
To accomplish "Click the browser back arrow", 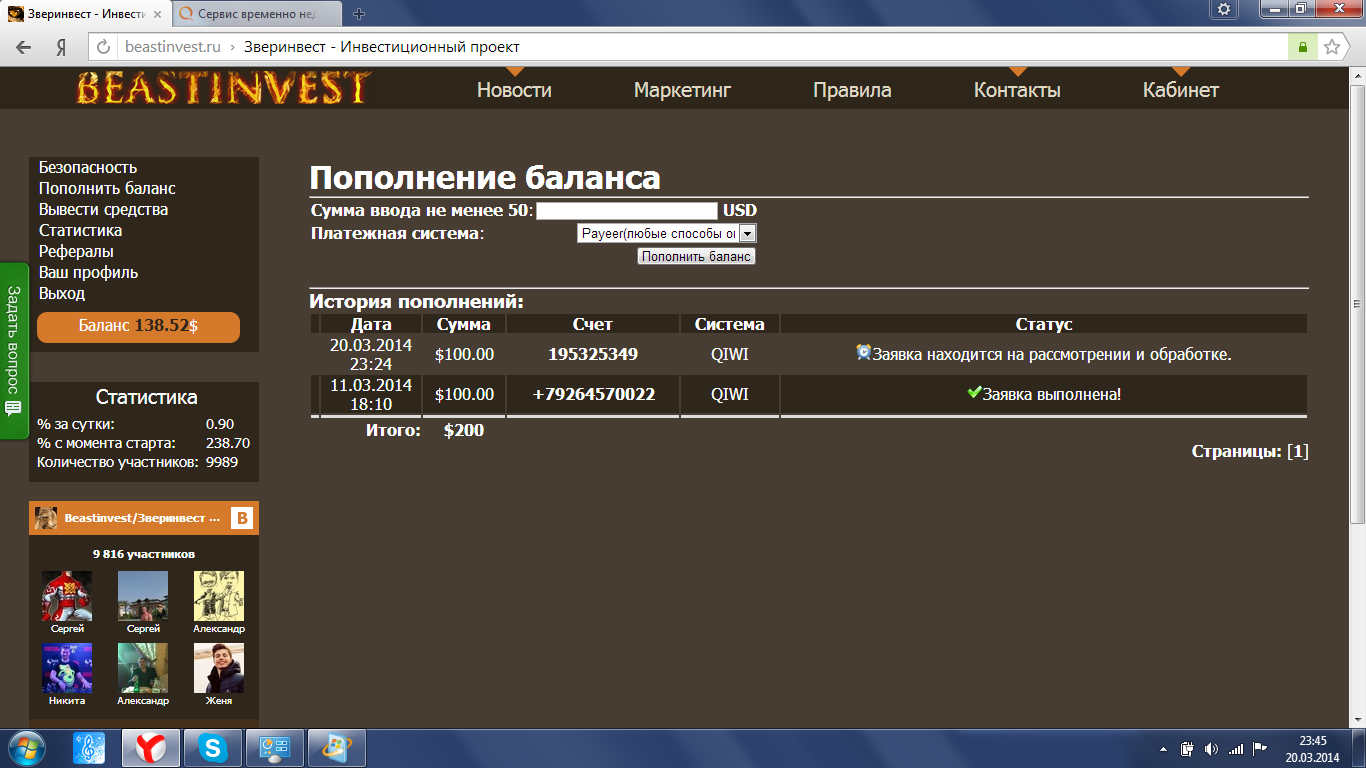I will coord(24,47).
